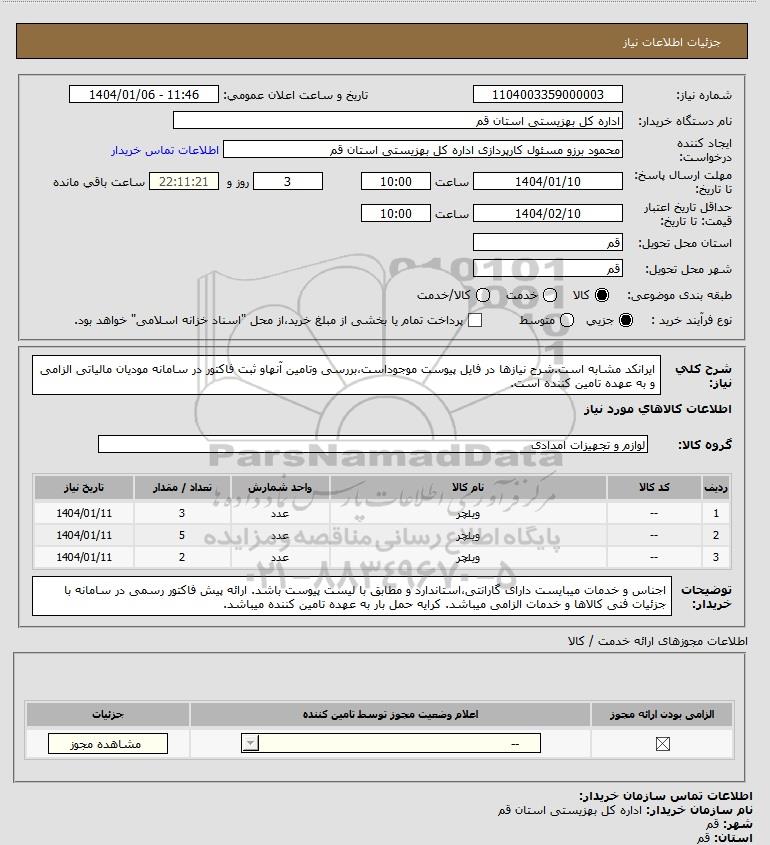
Task: Select the خدمت radio button
Action: tap(550, 295)
